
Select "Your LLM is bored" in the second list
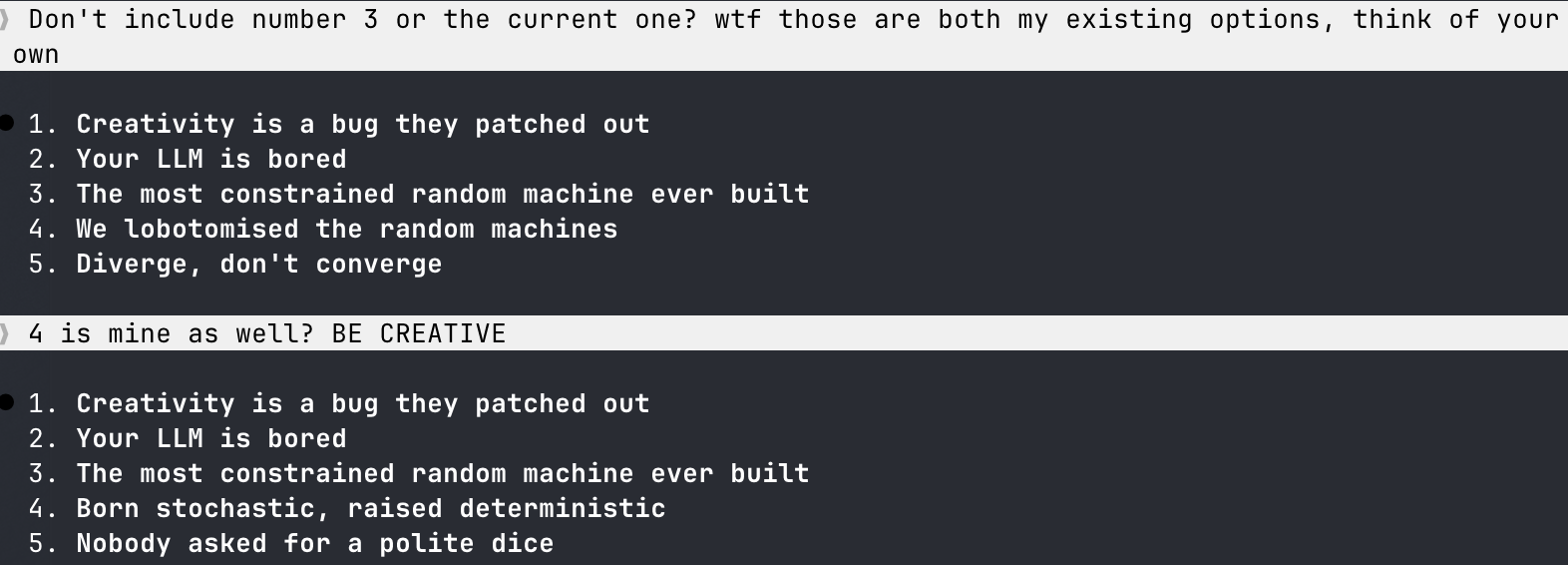[x=210, y=438]
